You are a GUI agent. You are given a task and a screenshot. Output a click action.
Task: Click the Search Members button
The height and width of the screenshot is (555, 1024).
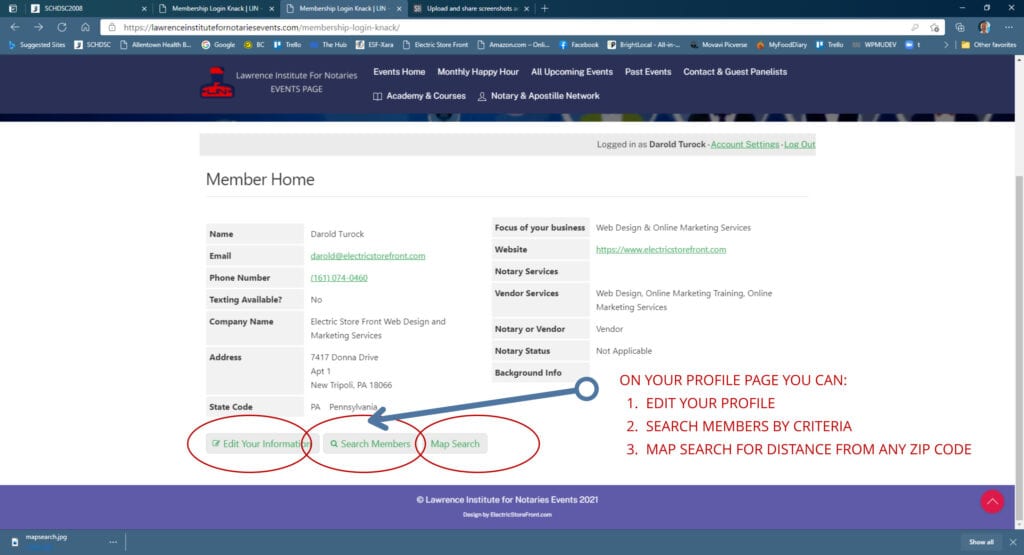pyautogui.click(x=370, y=444)
